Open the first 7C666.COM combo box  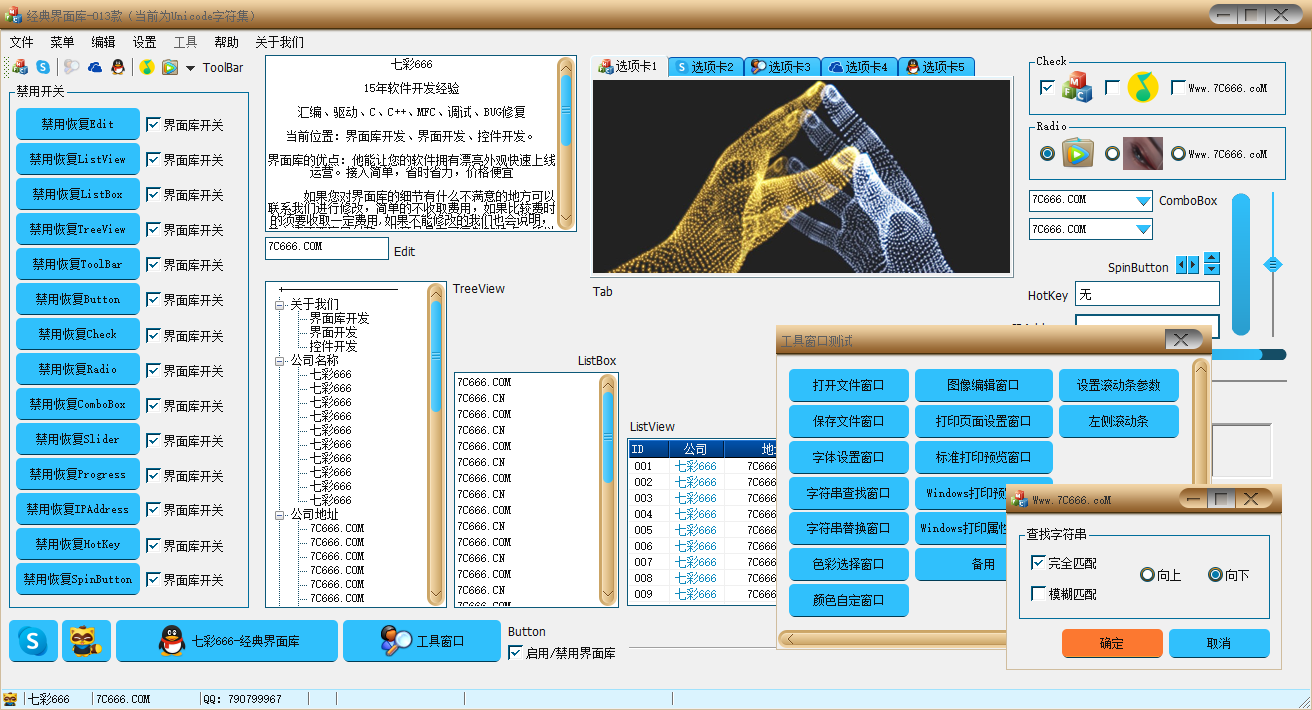point(1143,201)
